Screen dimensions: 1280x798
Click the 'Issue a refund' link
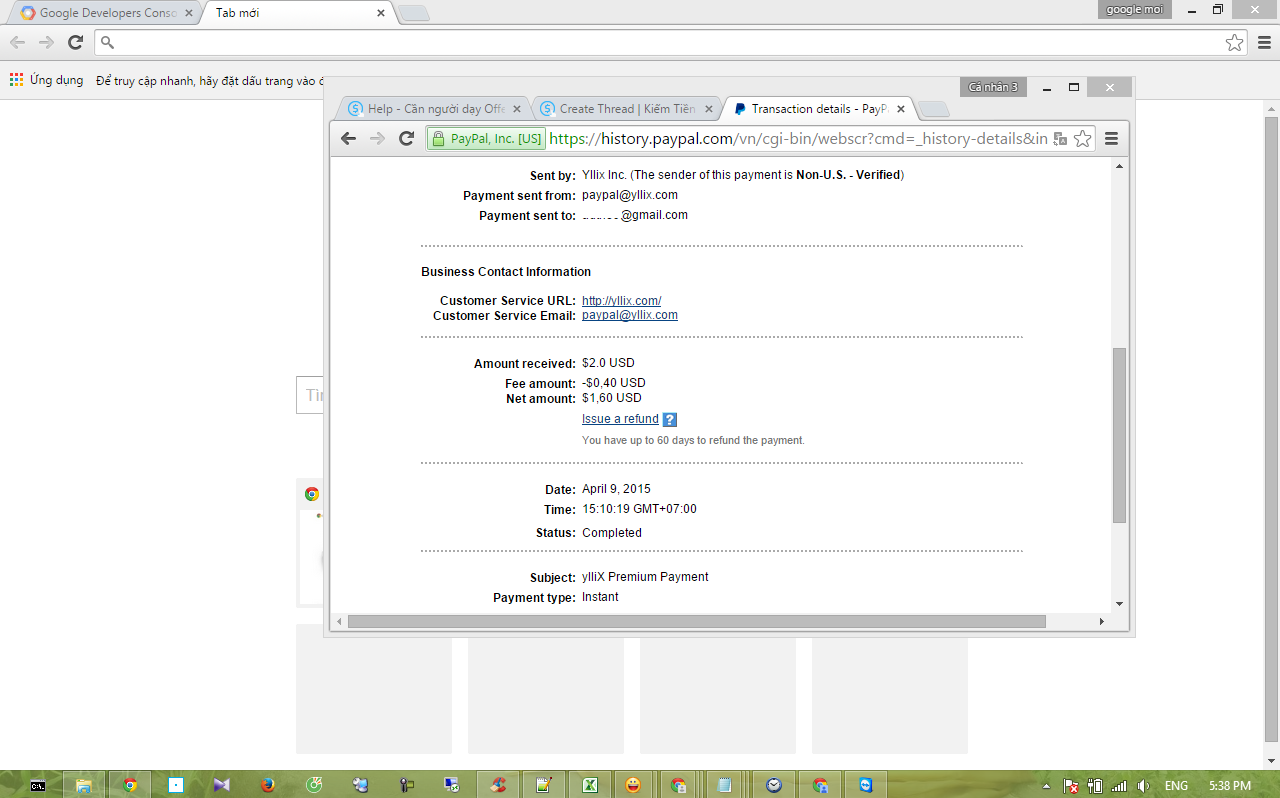[620, 419]
